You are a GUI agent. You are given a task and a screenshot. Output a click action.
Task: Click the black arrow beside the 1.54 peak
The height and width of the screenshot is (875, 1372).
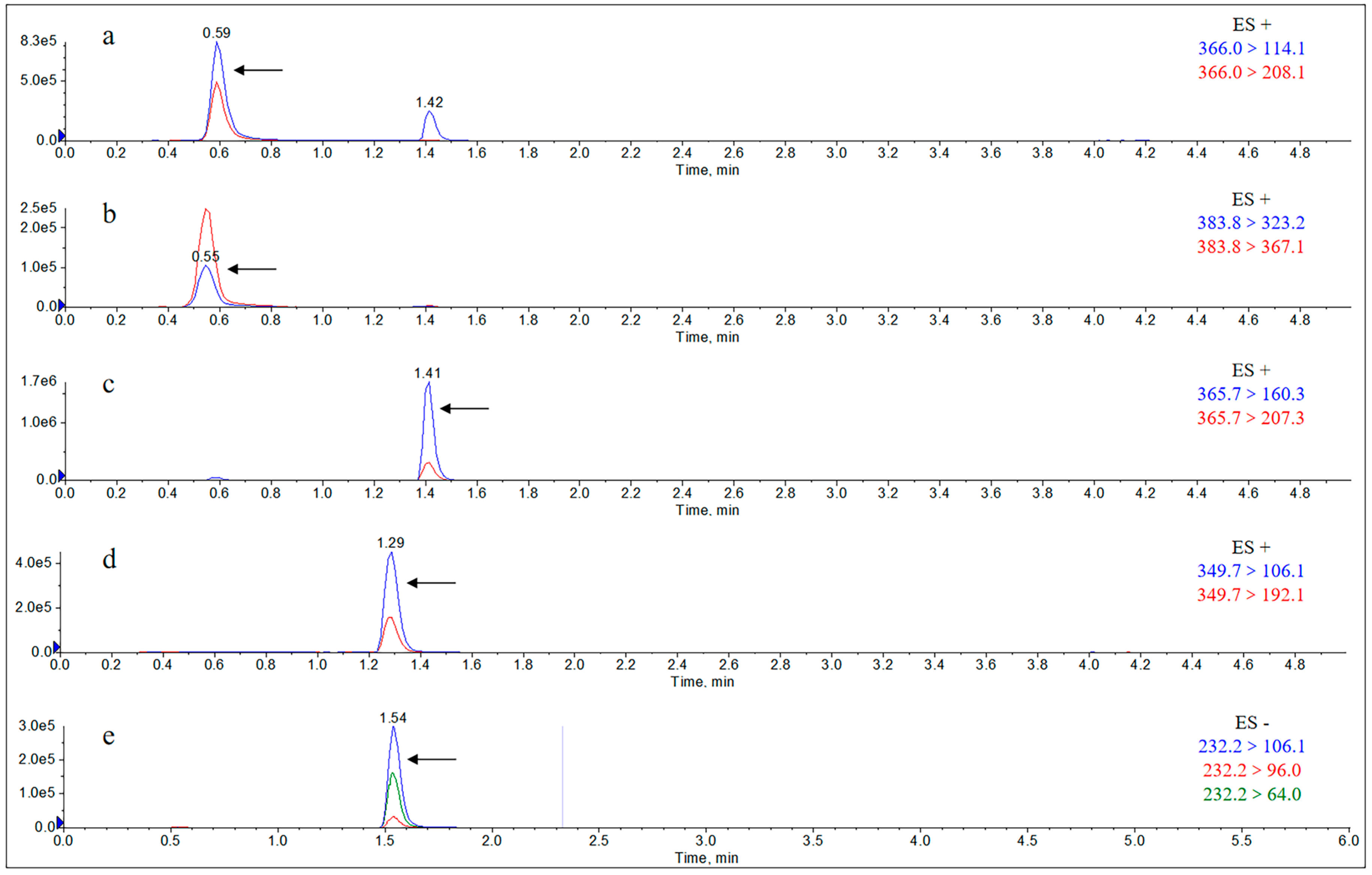[432, 759]
